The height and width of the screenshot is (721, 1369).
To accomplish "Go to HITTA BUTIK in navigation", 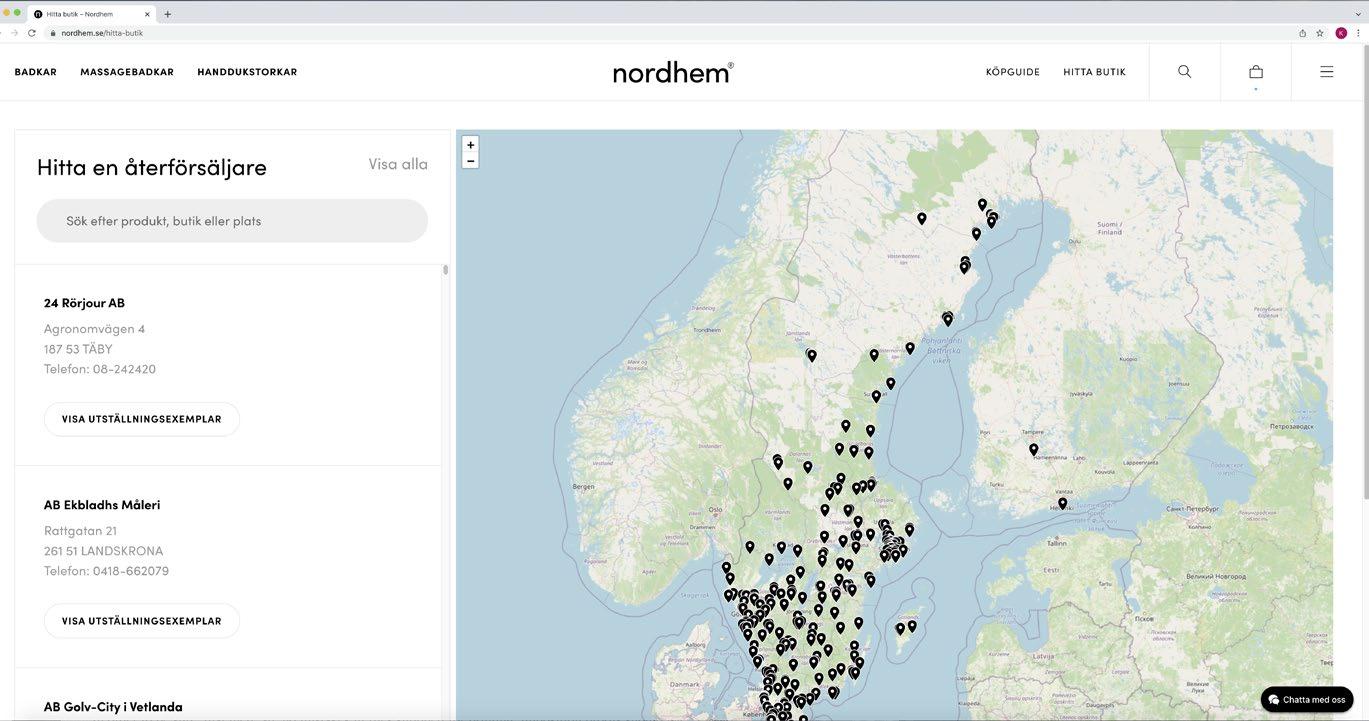I will 1094,72.
